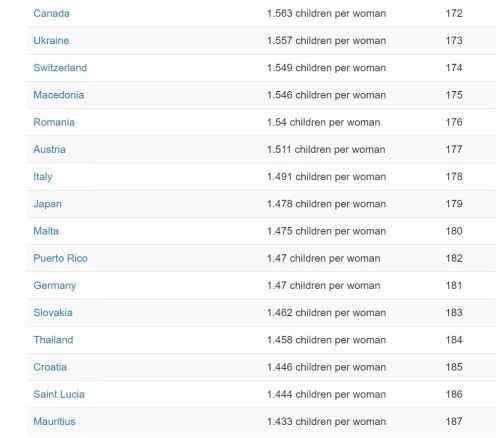The image size is (500, 438).
Task: Open the Romania country link
Action: (54, 122)
